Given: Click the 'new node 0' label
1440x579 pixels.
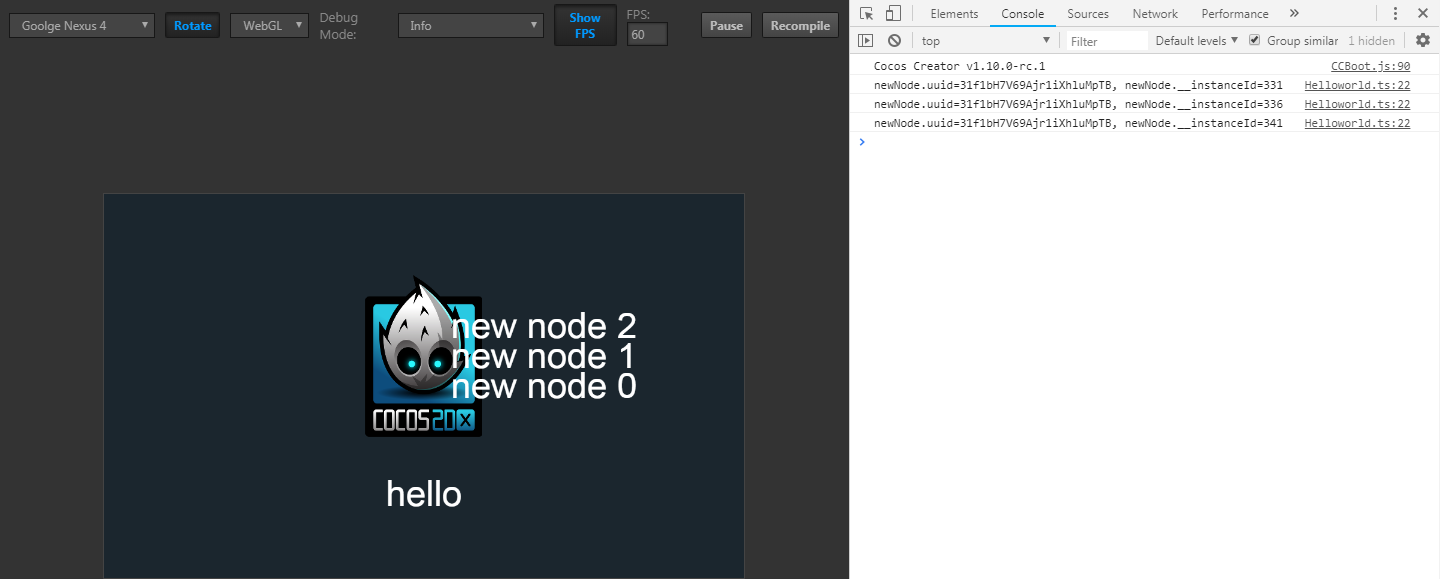Looking at the screenshot, I should pyautogui.click(x=544, y=386).
